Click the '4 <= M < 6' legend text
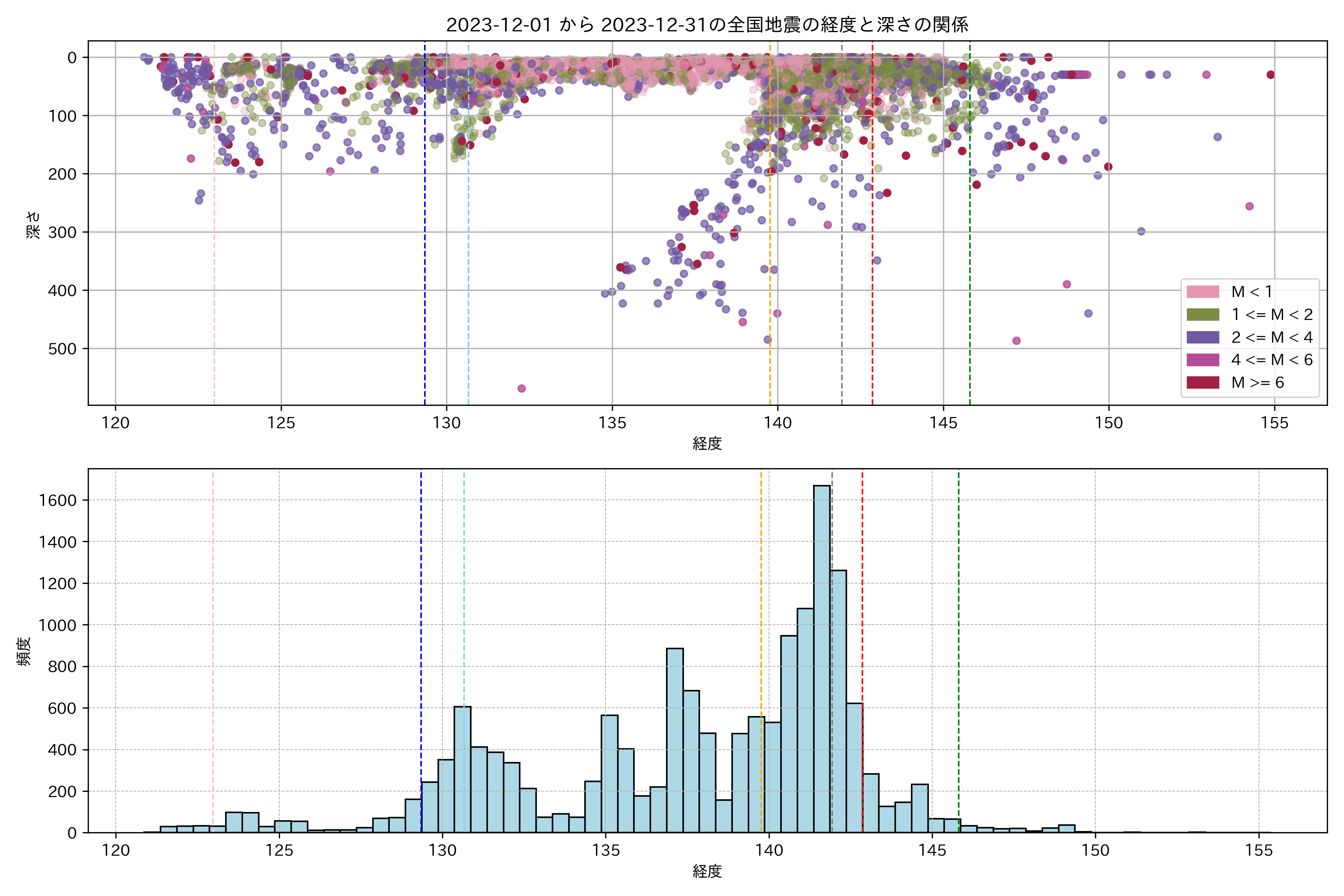This screenshot has height=896, width=1344. tap(1272, 360)
